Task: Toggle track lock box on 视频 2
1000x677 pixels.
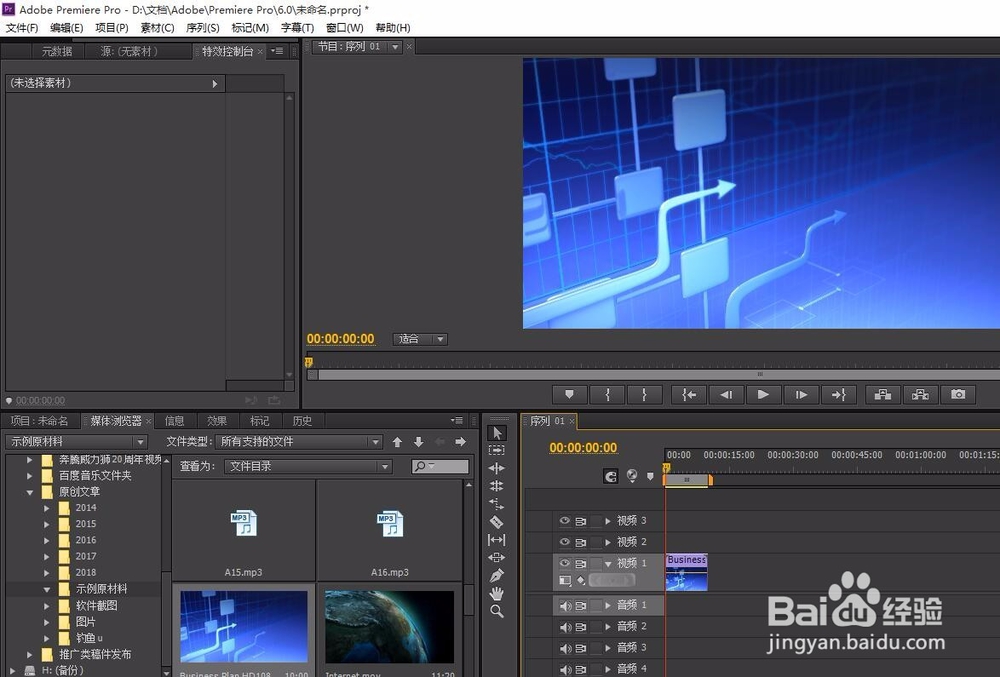Action: [596, 542]
